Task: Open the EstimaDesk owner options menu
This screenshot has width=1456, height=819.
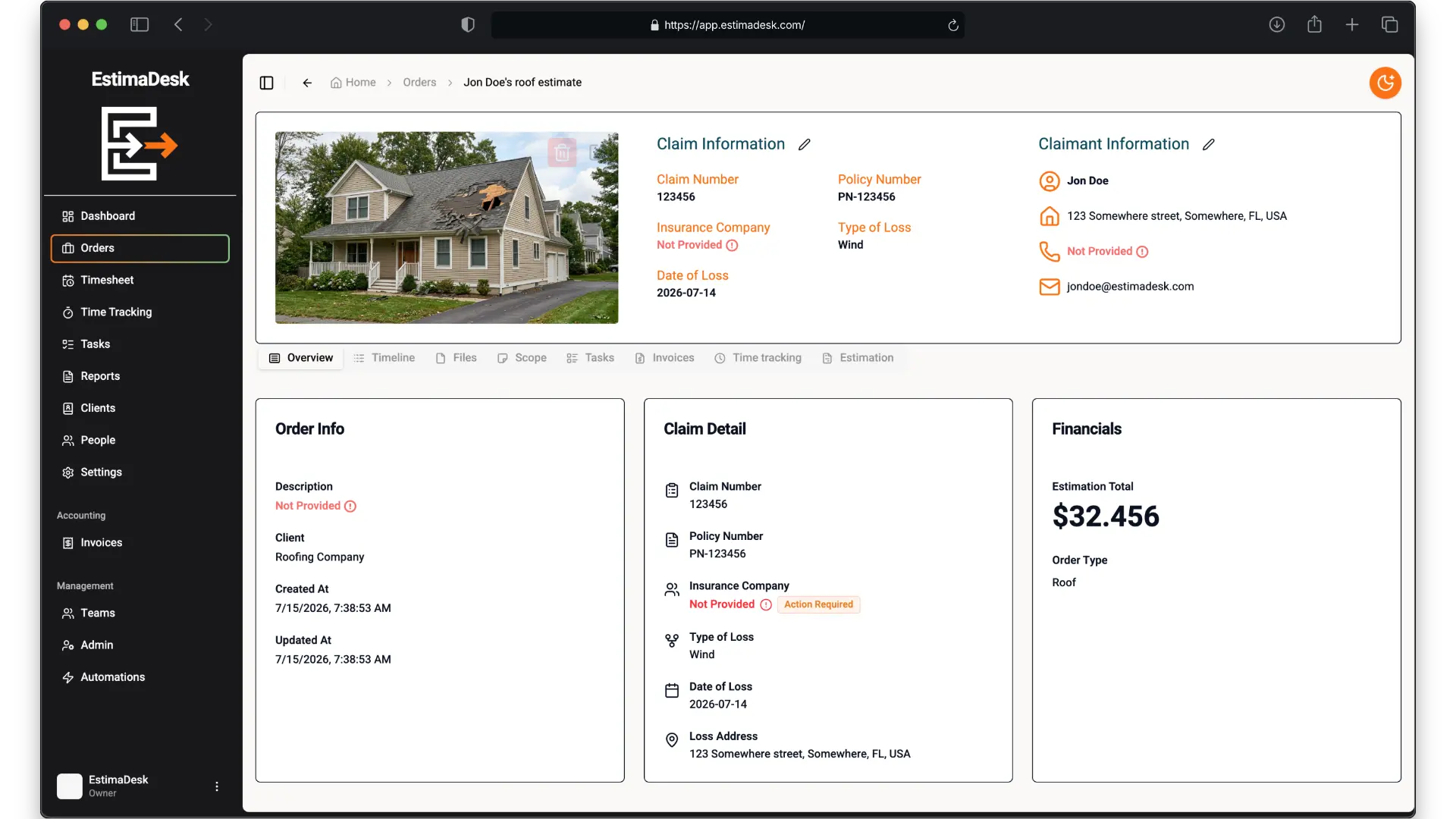Action: [x=217, y=786]
